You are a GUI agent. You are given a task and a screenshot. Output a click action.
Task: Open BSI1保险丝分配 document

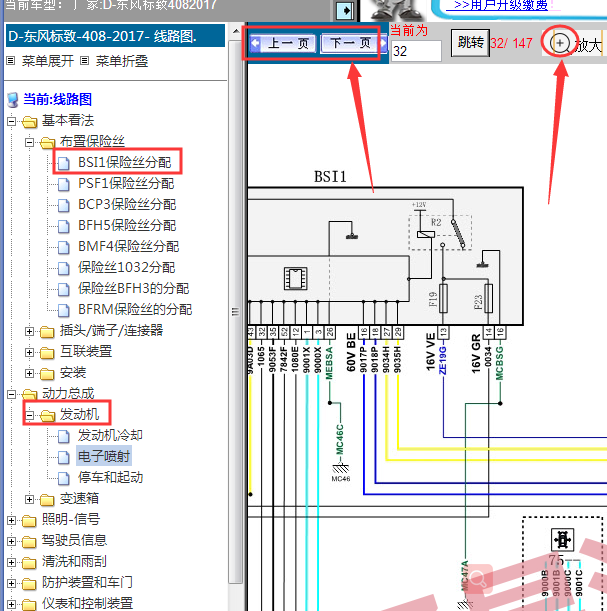pyautogui.click(x=124, y=162)
